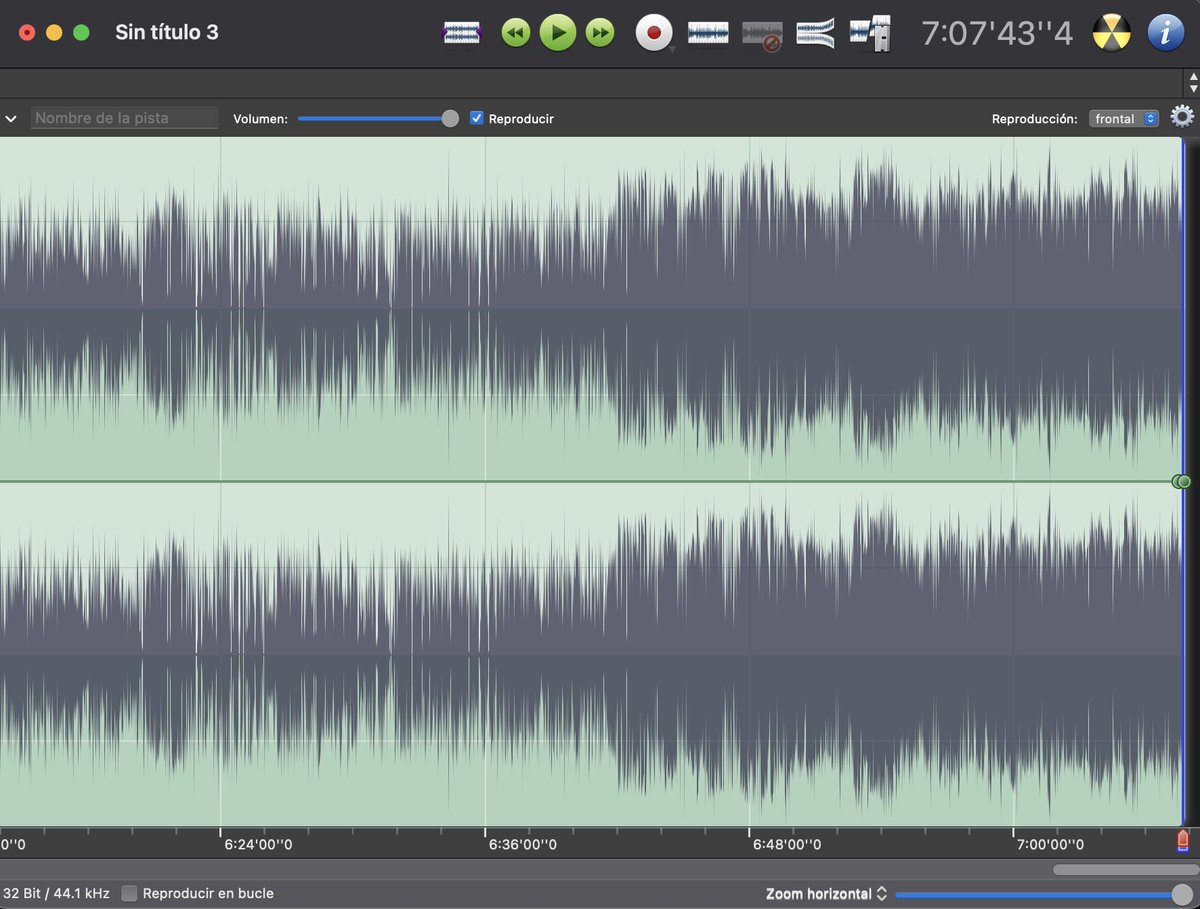Open the Reproducción frontal dropdown

click(1124, 118)
